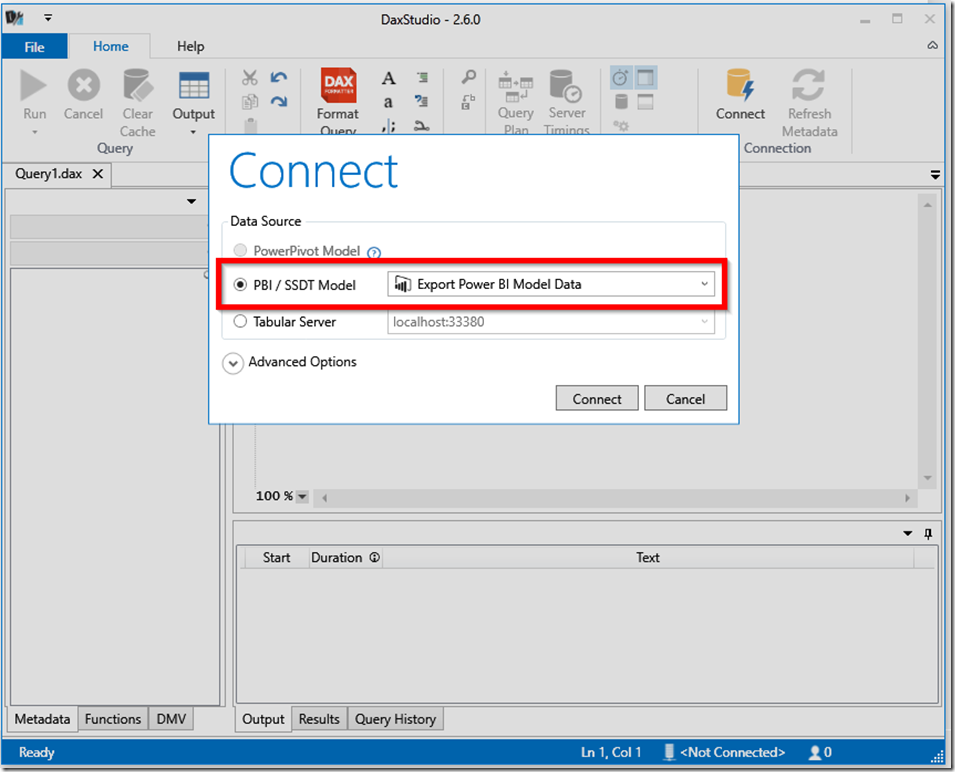The height and width of the screenshot is (772, 955).
Task: Open the File menu
Action: click(x=34, y=47)
